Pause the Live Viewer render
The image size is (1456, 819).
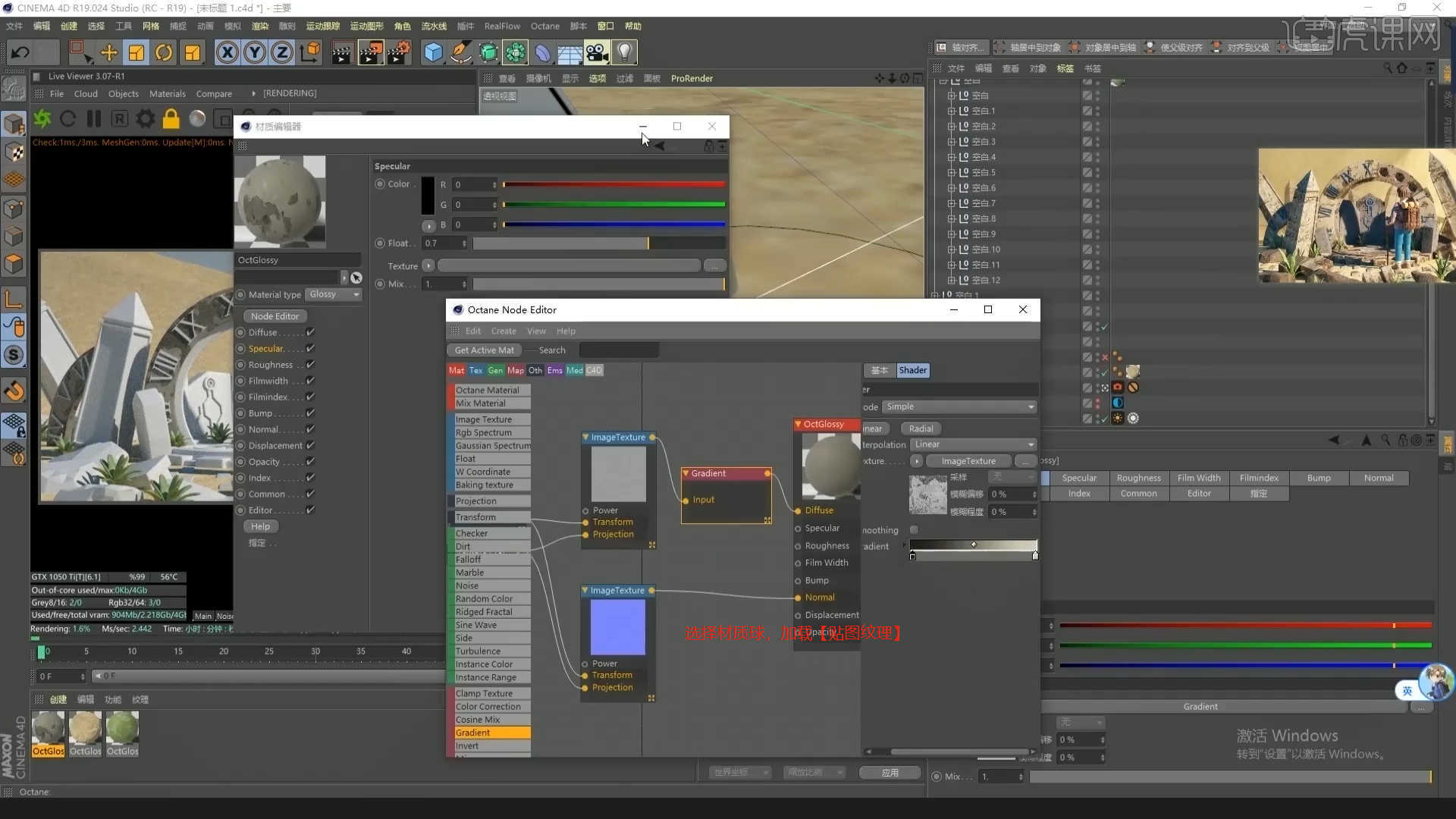click(x=94, y=119)
